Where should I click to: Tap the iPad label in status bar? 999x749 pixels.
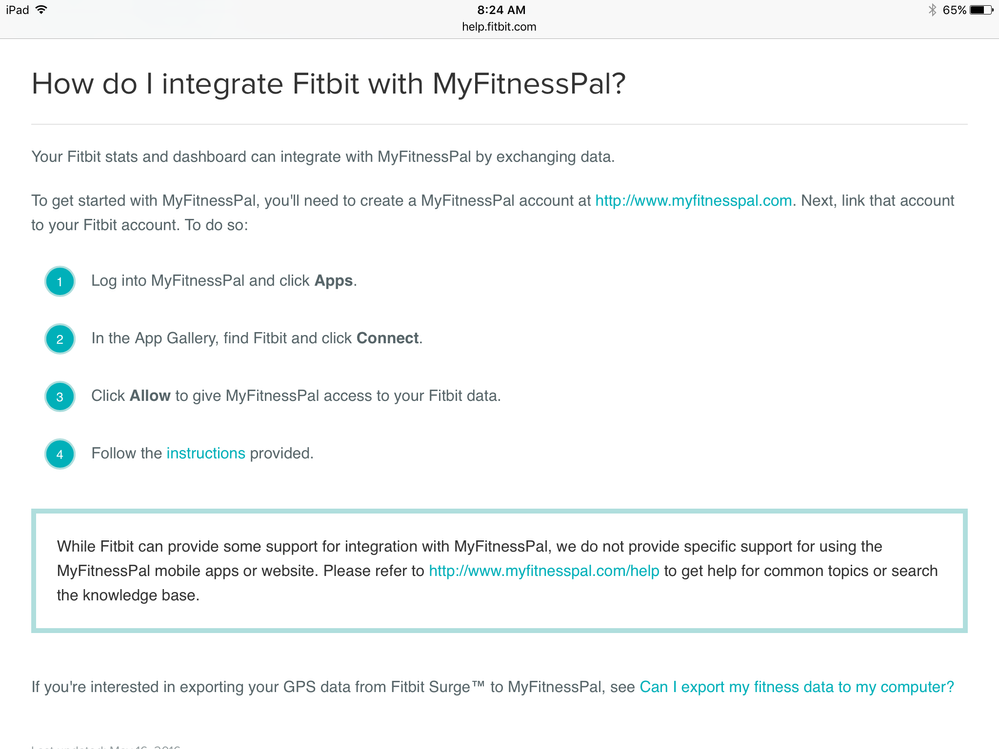click(x=17, y=10)
